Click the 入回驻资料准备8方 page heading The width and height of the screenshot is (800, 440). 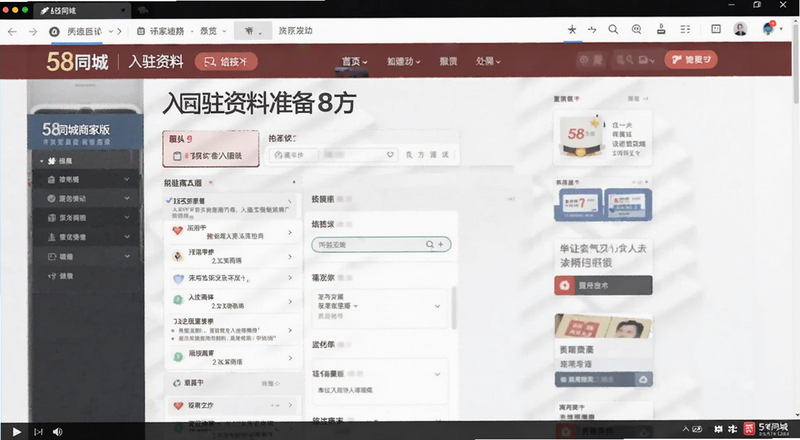pos(259,104)
